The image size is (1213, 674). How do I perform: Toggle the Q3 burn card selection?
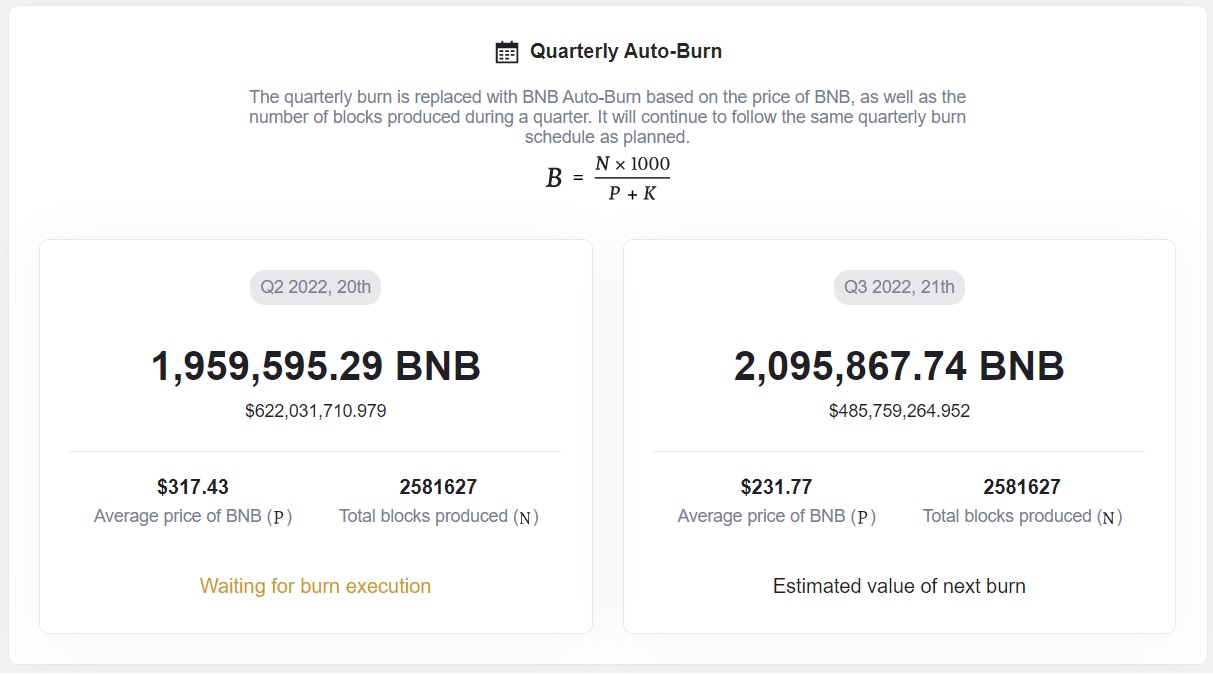click(x=898, y=435)
